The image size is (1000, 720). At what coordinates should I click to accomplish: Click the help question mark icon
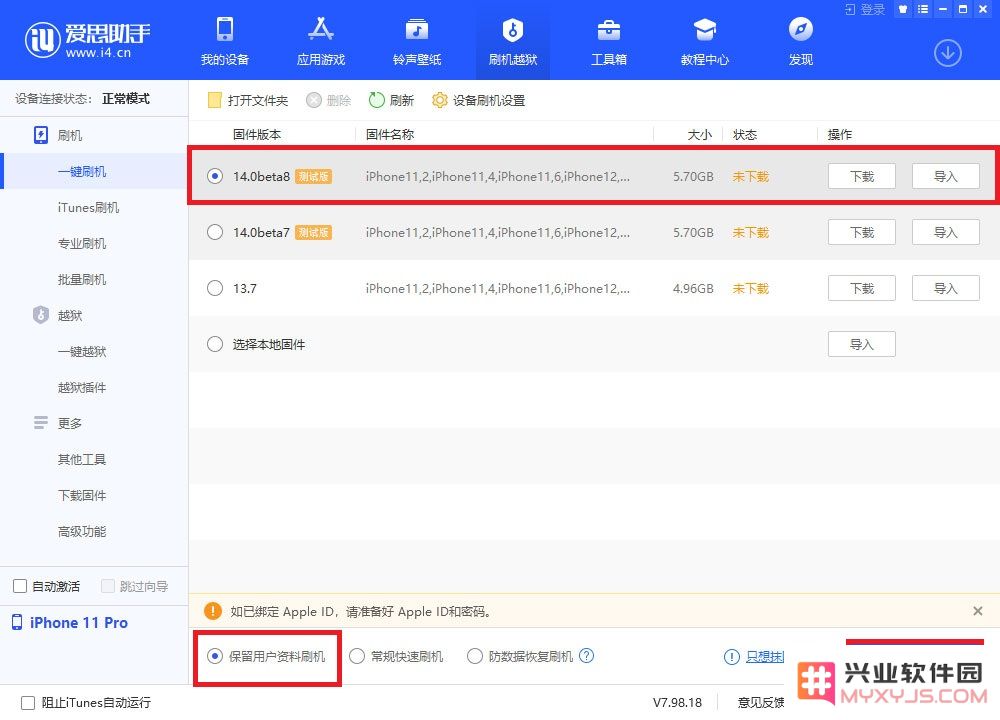(x=587, y=656)
